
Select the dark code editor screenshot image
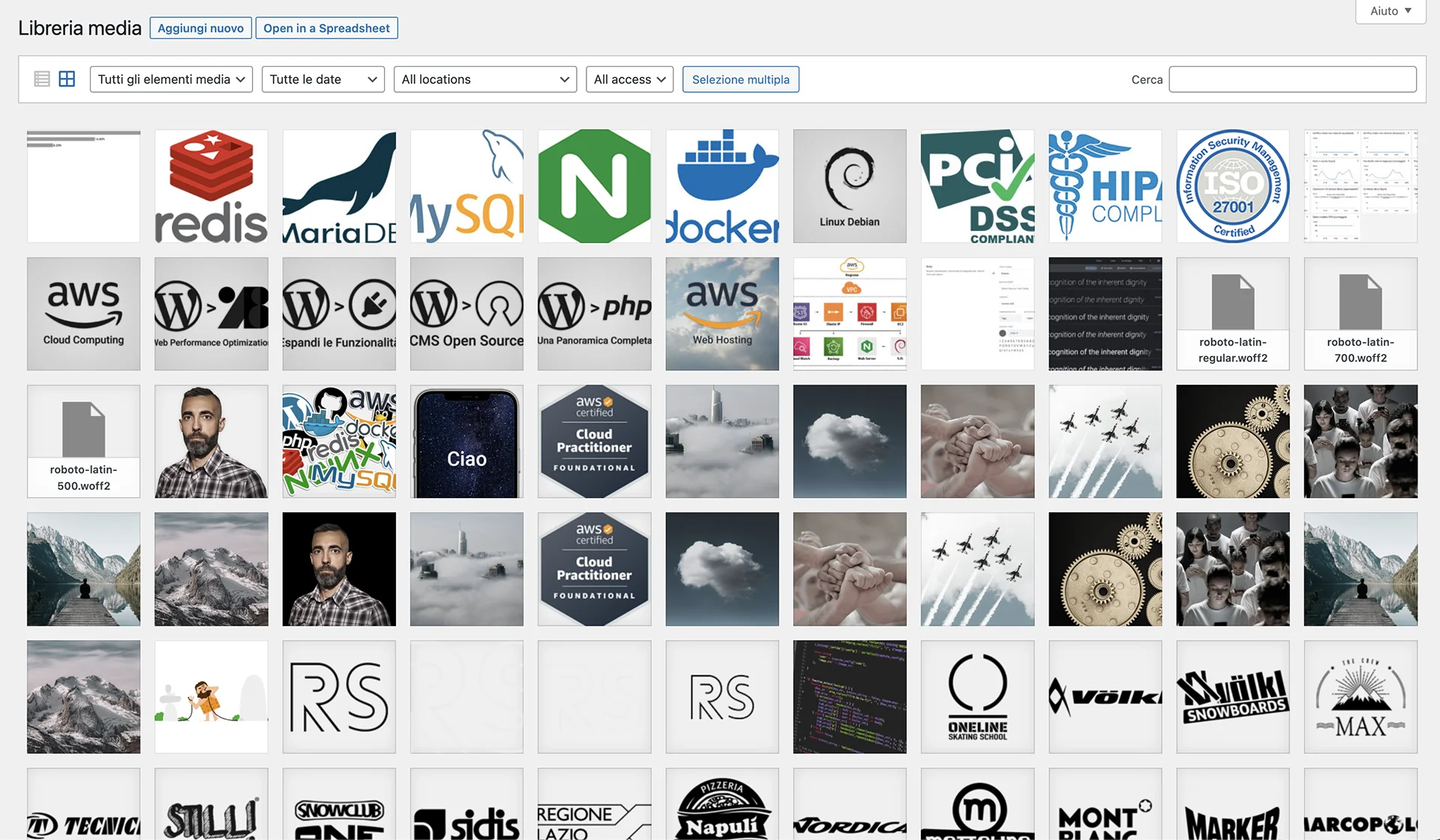[850, 697]
